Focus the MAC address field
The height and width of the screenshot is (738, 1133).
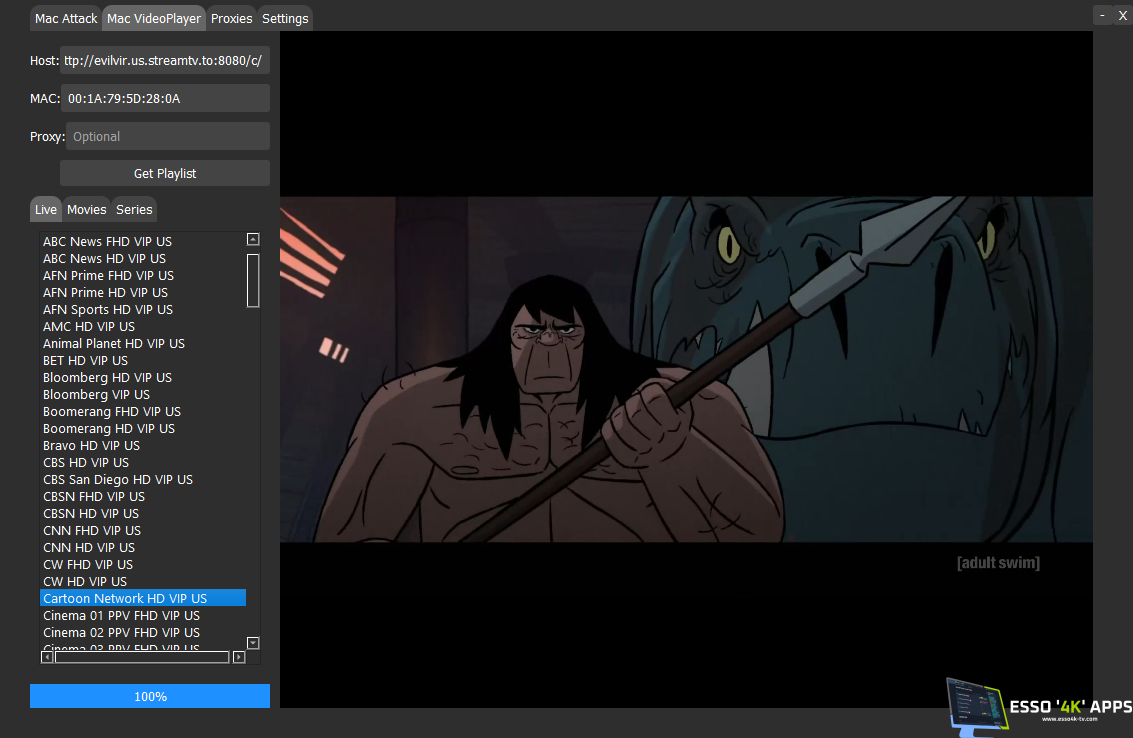165,98
